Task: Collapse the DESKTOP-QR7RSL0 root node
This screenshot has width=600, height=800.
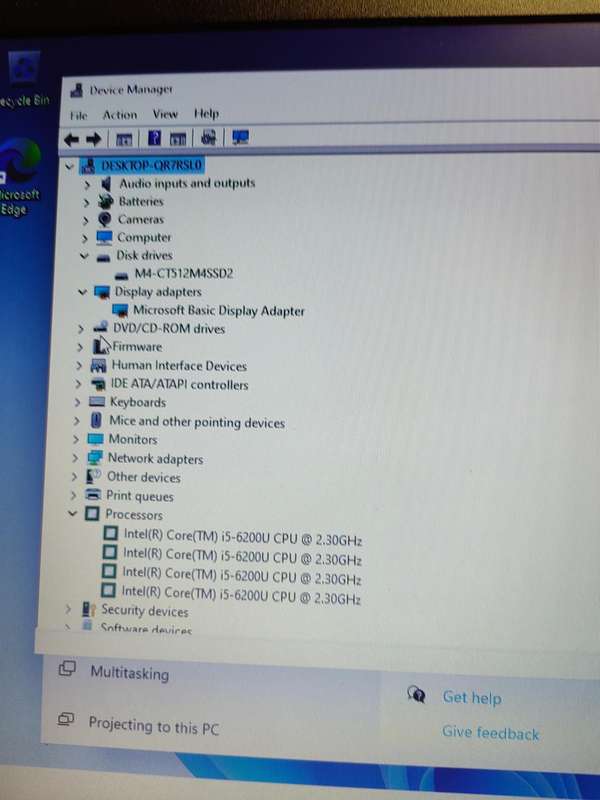Action: (x=69, y=166)
